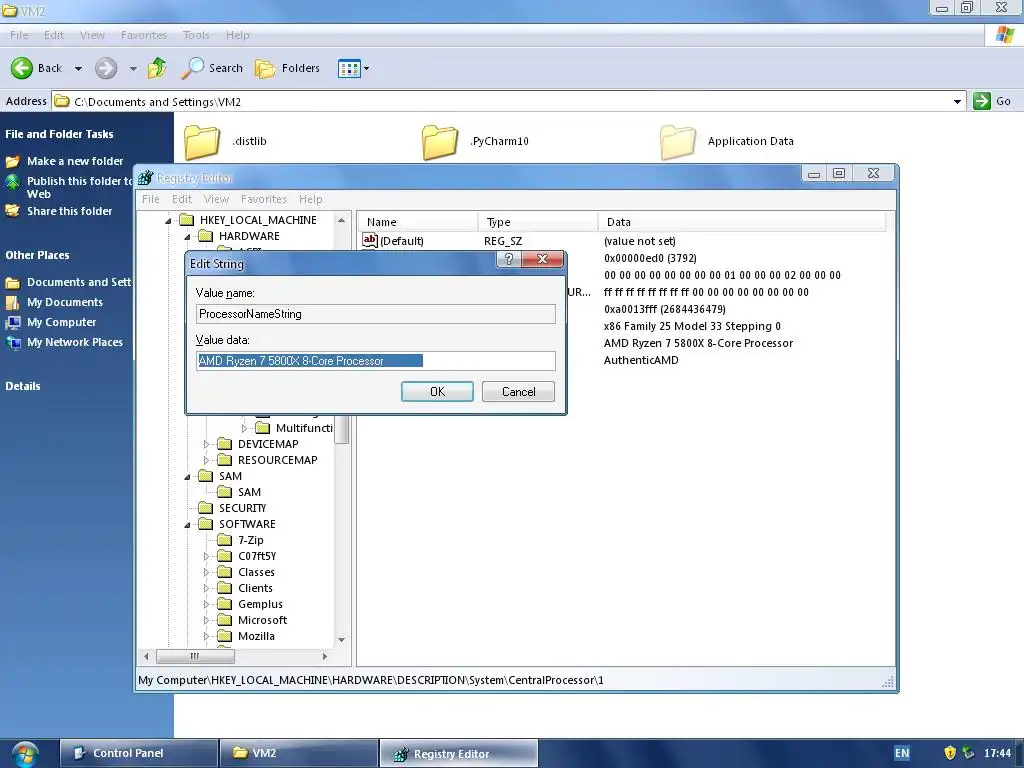Switch to Control Panel taskbar button

[138, 753]
